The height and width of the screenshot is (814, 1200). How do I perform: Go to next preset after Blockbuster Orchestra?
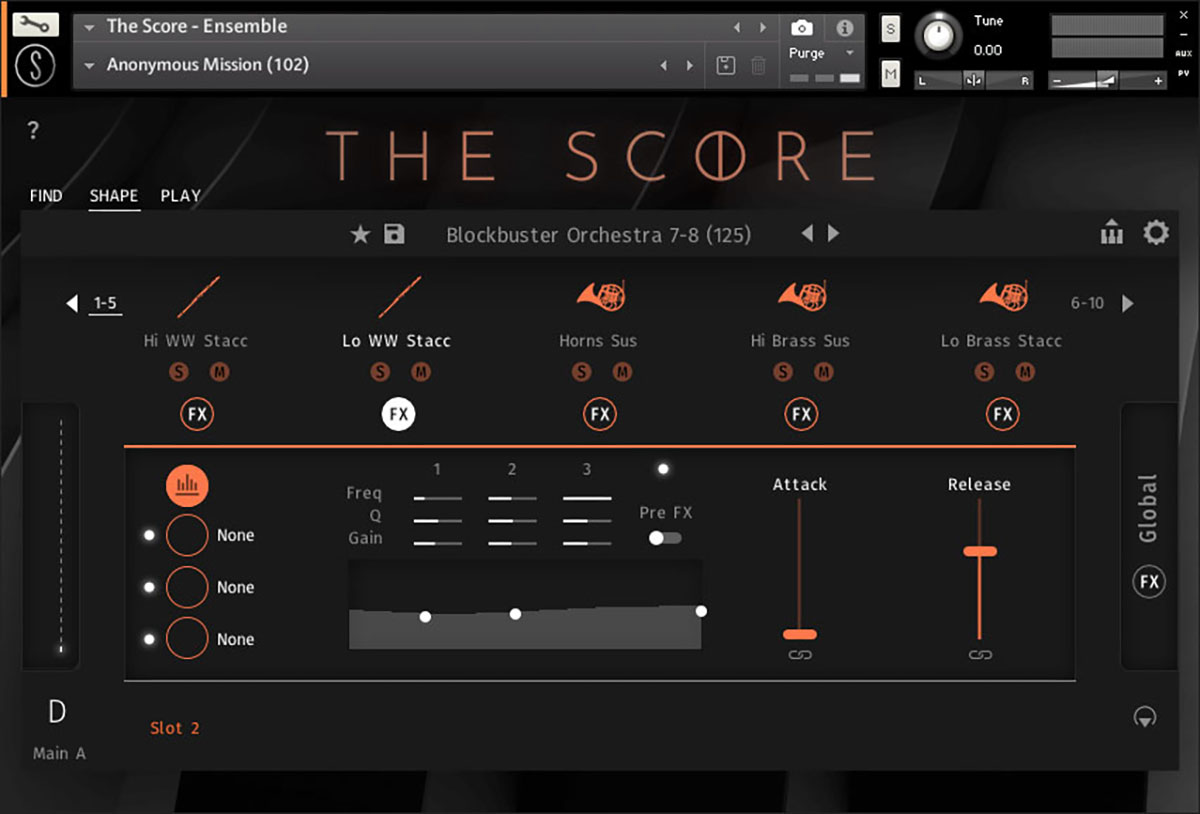(x=833, y=234)
